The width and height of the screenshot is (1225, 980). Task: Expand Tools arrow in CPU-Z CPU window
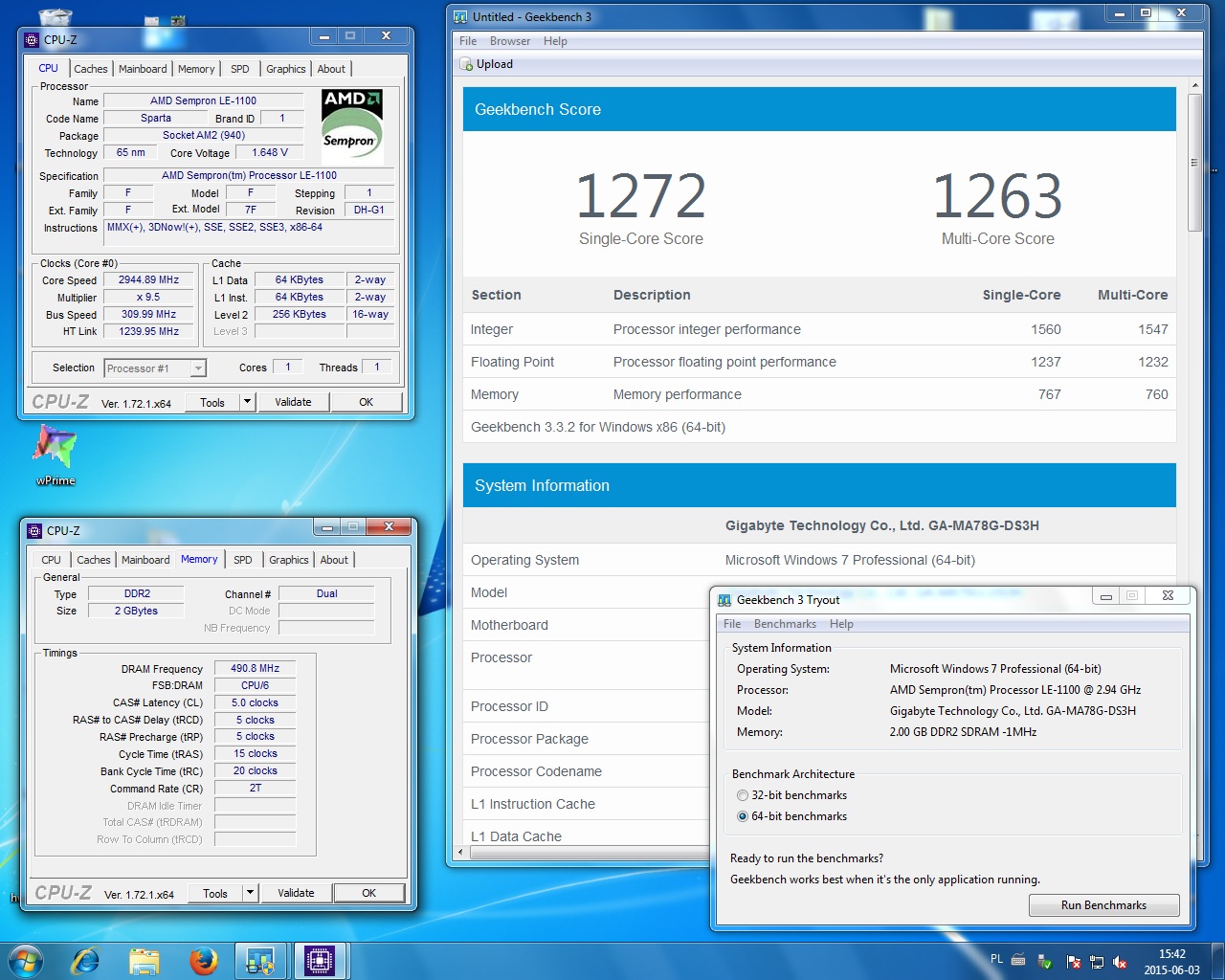[x=248, y=402]
